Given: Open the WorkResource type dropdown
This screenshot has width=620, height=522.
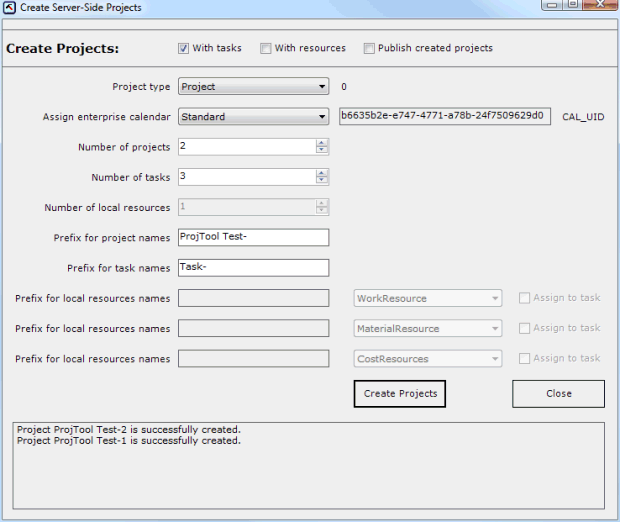Looking at the screenshot, I should (428, 298).
